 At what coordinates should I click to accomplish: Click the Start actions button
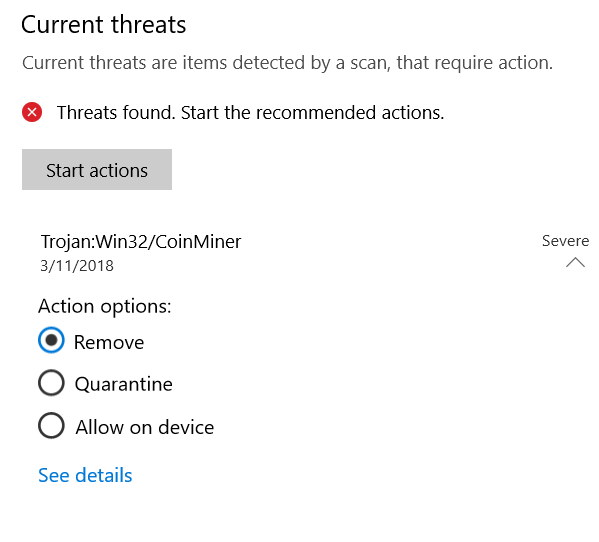click(x=97, y=170)
